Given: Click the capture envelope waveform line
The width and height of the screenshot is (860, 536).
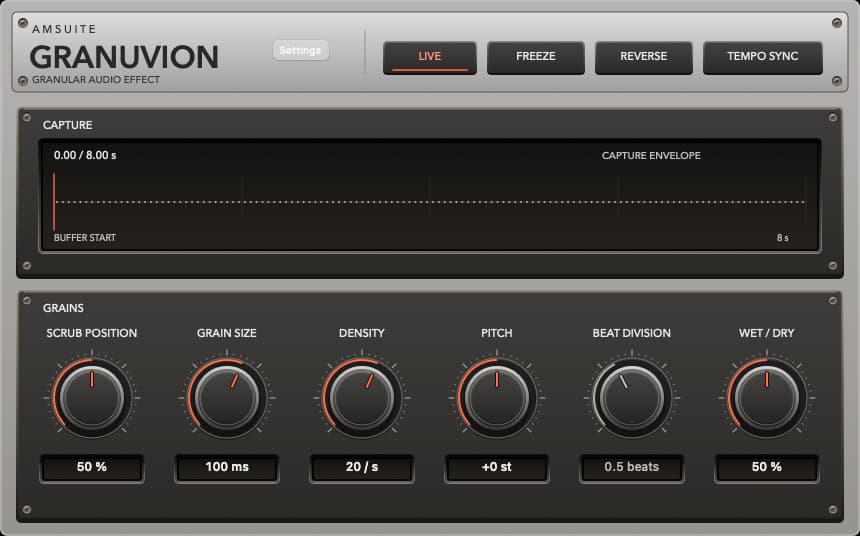Looking at the screenshot, I should pyautogui.click(x=431, y=202).
